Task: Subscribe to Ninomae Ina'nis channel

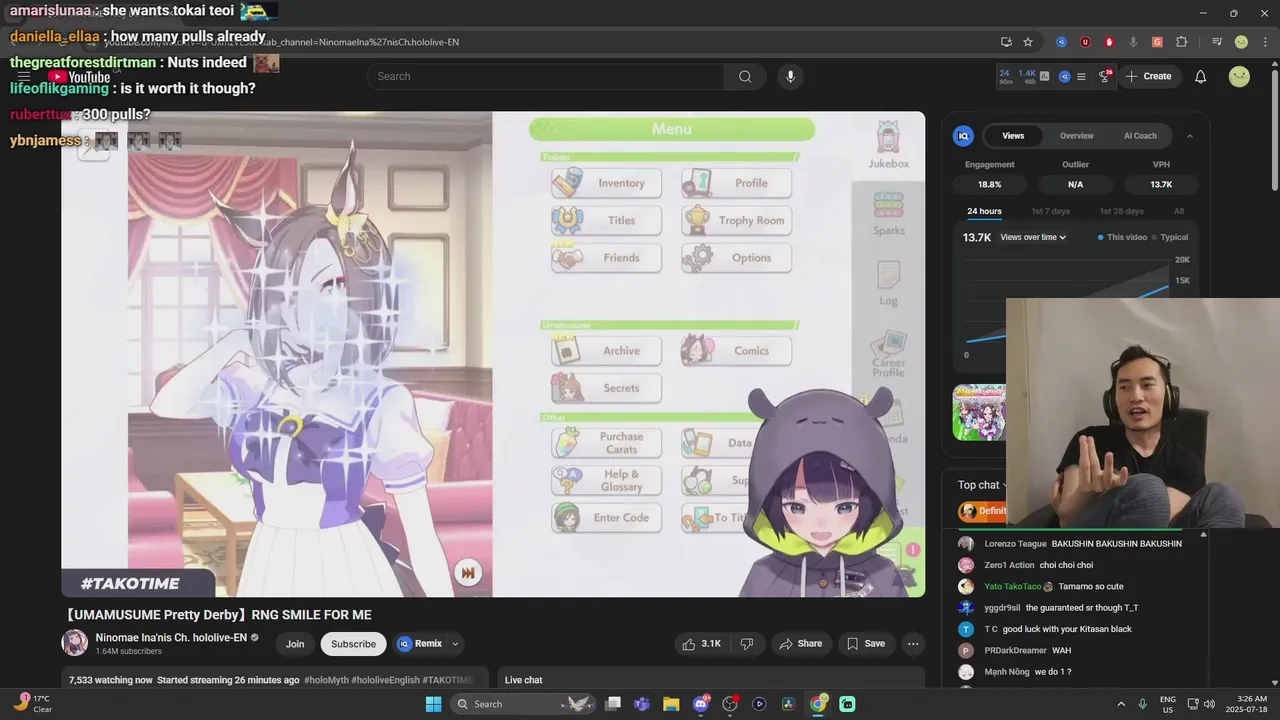Action: (353, 644)
